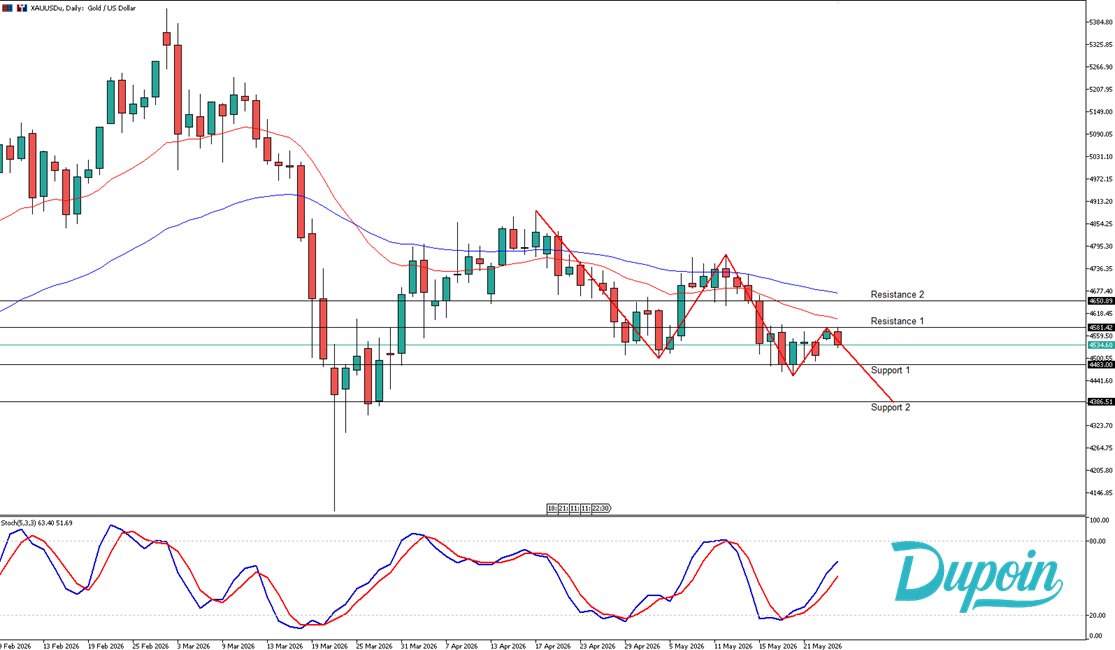Click the 4581.42 price tag on the axis
1115x650 pixels.
(1101, 327)
